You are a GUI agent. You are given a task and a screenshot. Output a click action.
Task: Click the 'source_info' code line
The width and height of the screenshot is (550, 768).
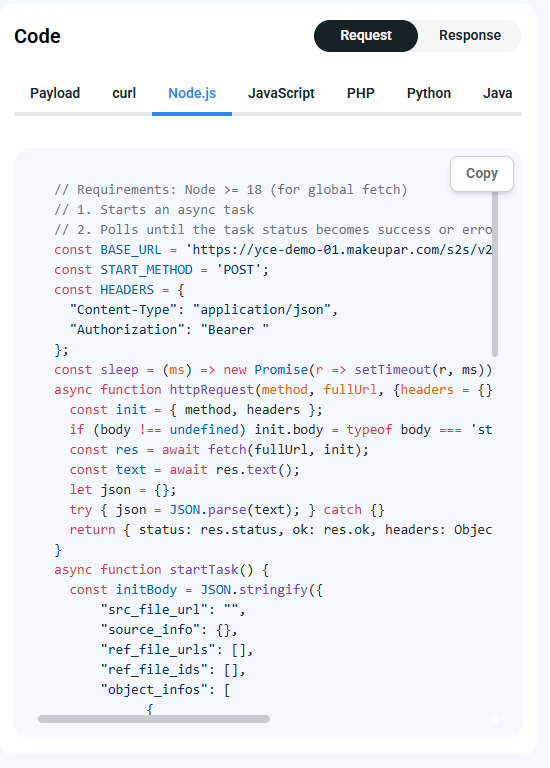(169, 630)
